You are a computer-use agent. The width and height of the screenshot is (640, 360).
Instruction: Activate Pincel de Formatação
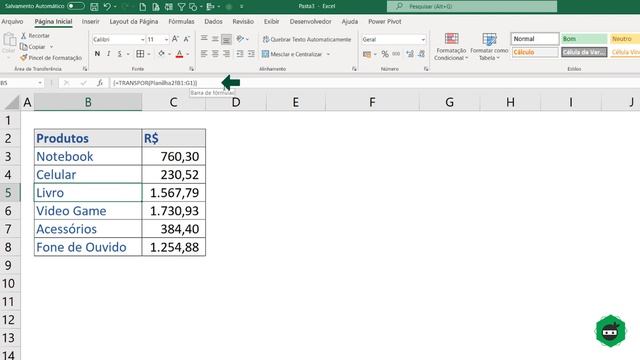coord(51,58)
